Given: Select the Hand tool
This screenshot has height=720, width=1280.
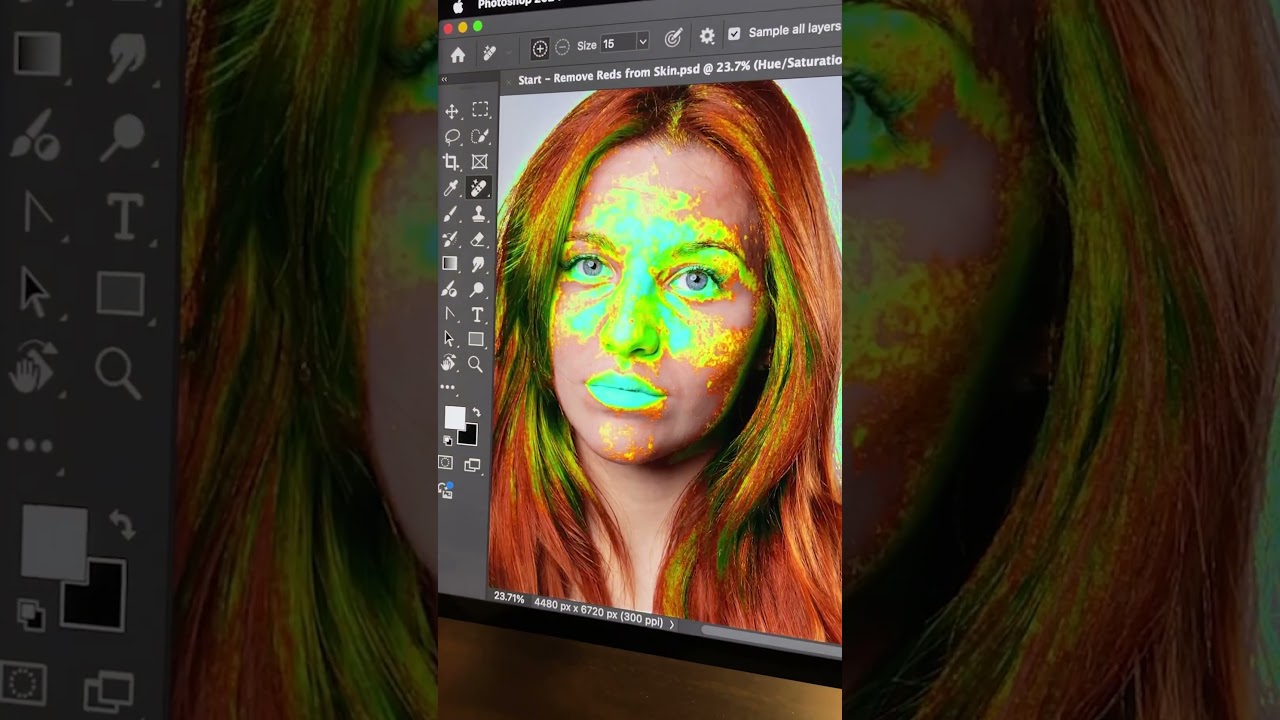Looking at the screenshot, I should coord(449,364).
